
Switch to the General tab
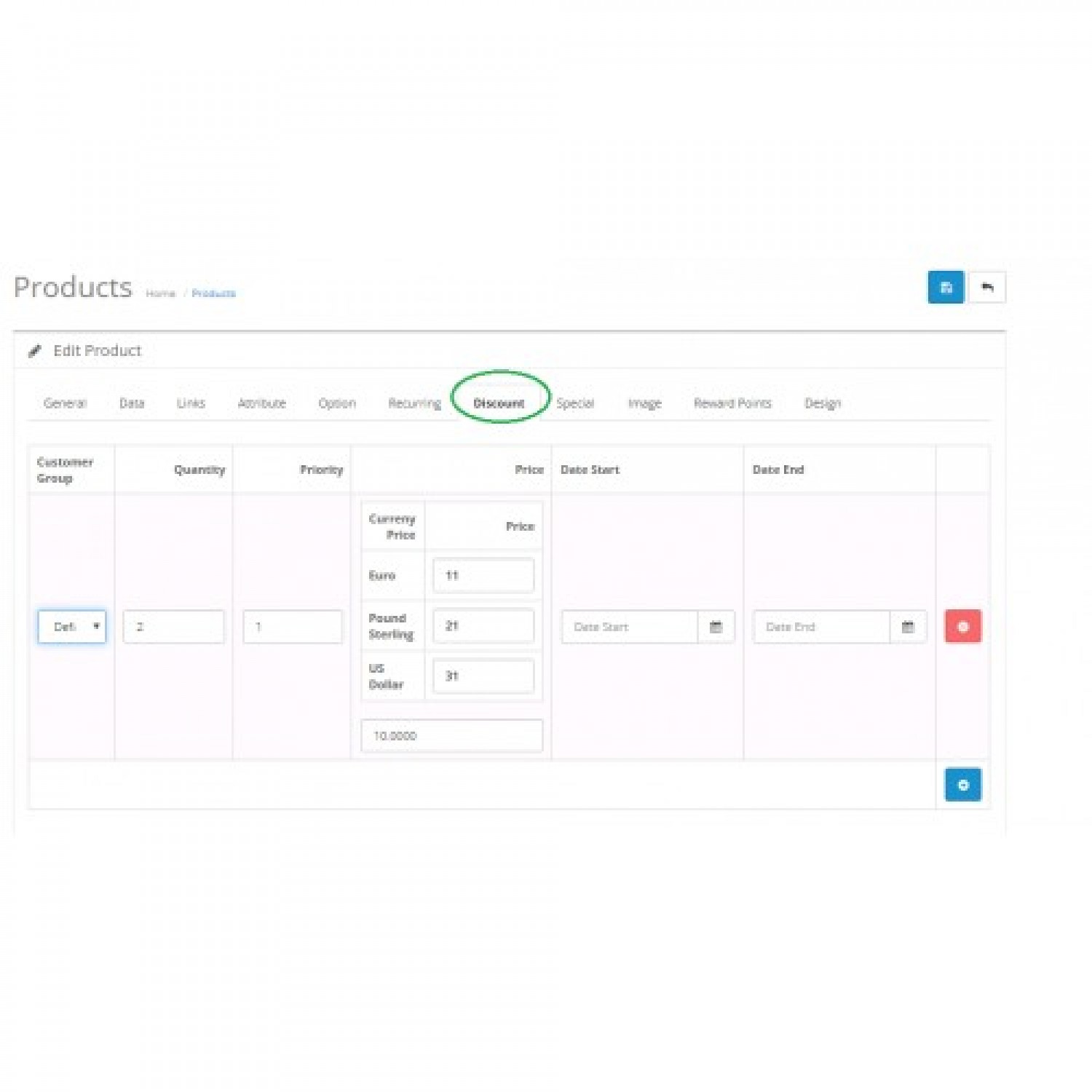click(65, 403)
